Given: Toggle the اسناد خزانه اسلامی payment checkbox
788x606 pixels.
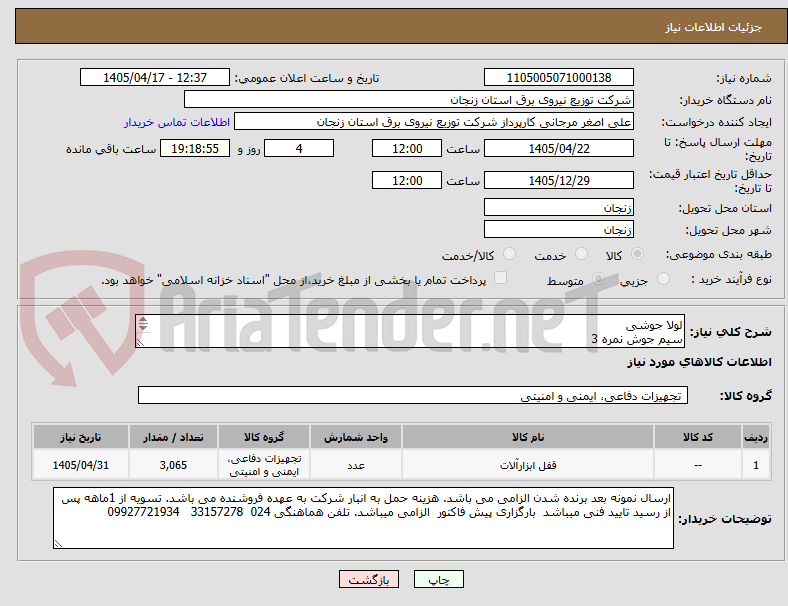Looking at the screenshot, I should pos(501,278).
